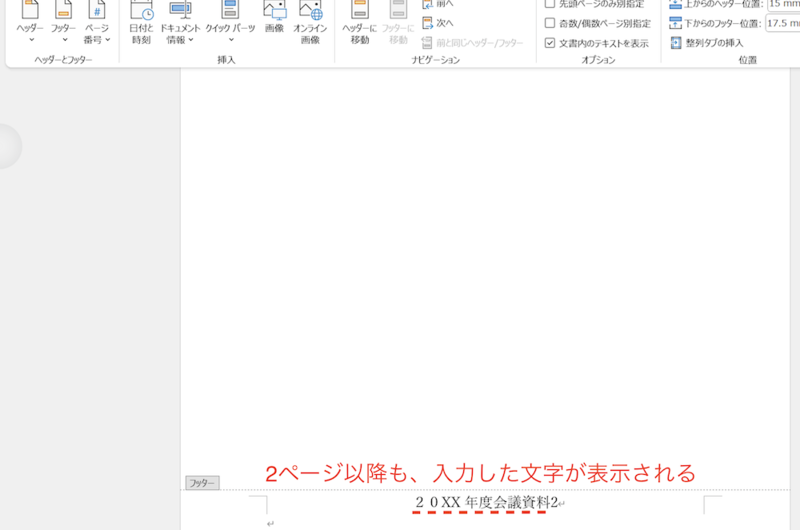Screen dimensions: 800x530
Task: Click the フッター tag label on page
Action: pos(203,483)
